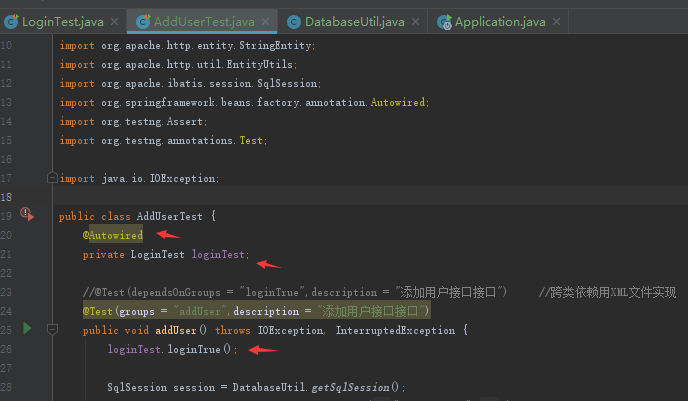Click the loginTrue() call on line 26

(x=199, y=349)
